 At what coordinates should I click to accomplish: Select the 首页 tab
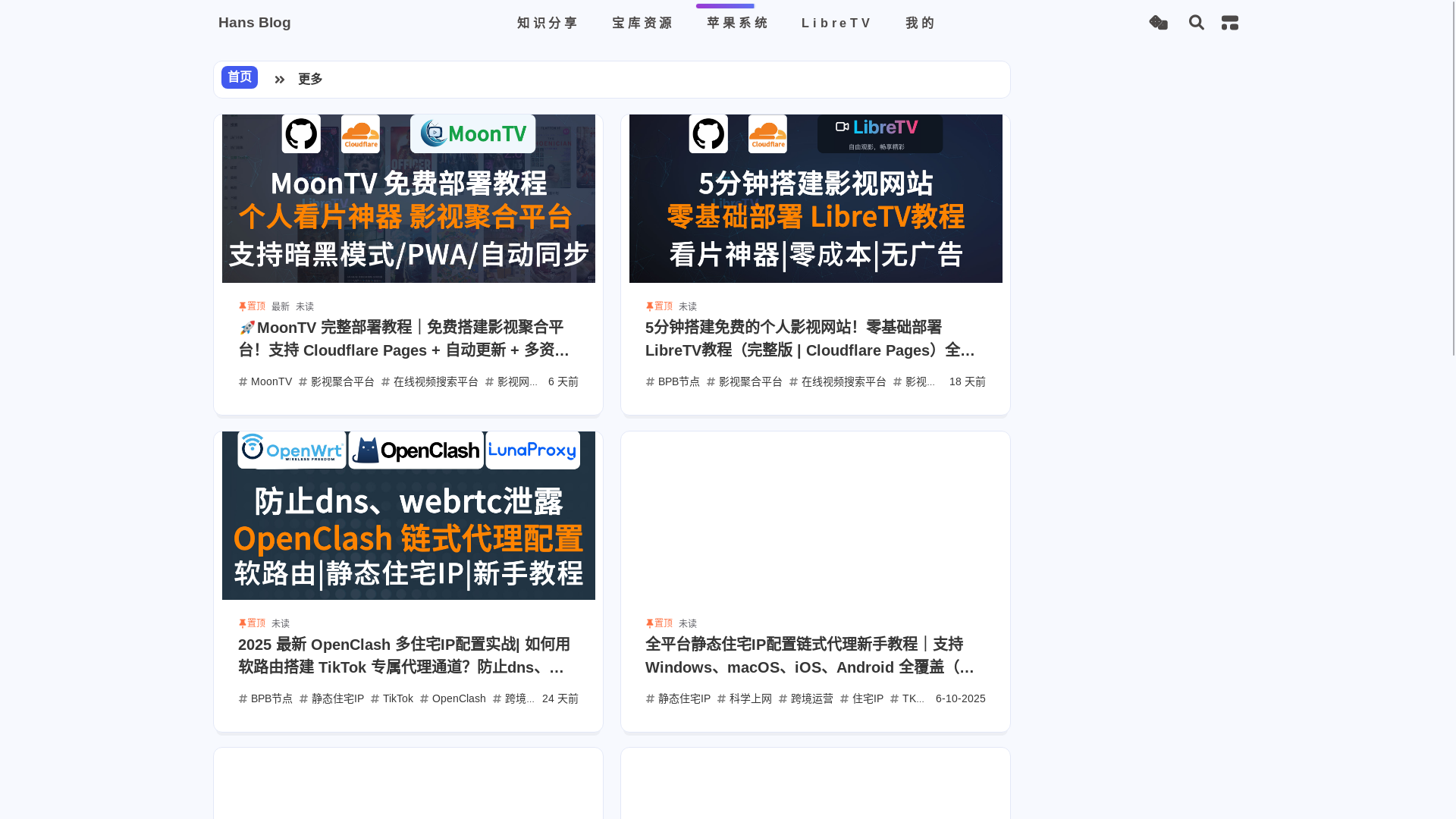click(x=240, y=77)
